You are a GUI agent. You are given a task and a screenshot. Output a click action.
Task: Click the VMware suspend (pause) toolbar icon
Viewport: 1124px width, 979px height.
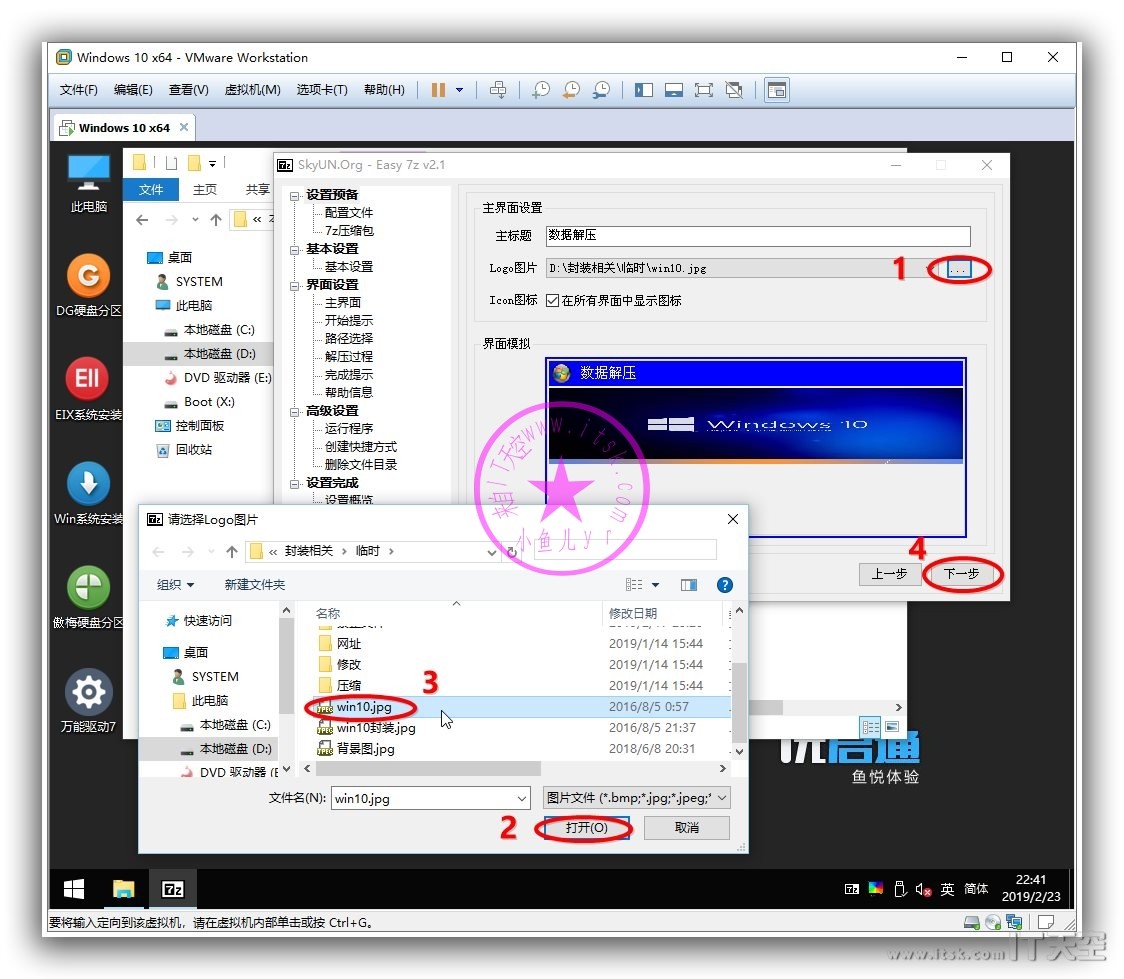438,90
